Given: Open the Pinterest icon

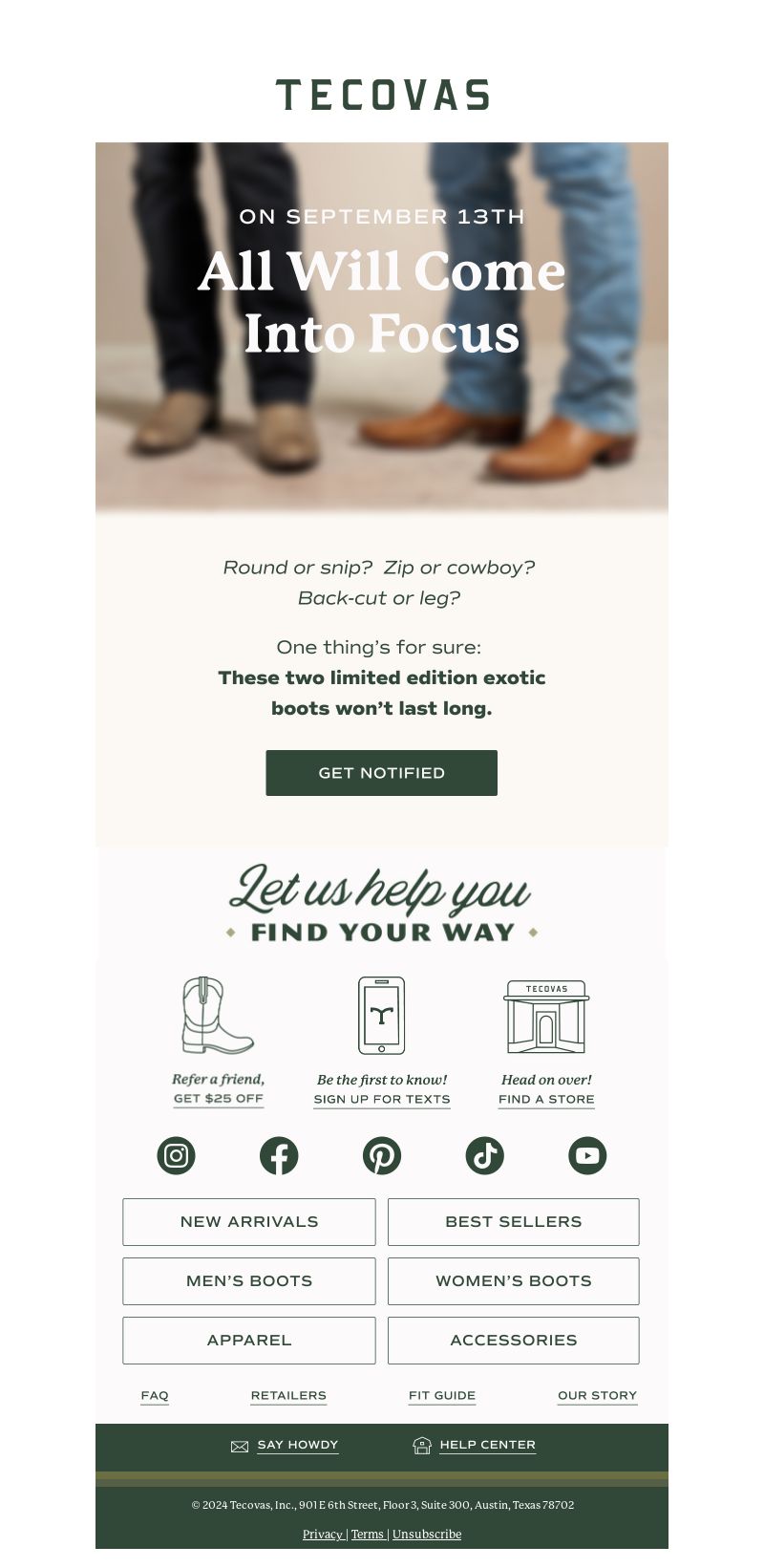Looking at the screenshot, I should click(382, 1155).
